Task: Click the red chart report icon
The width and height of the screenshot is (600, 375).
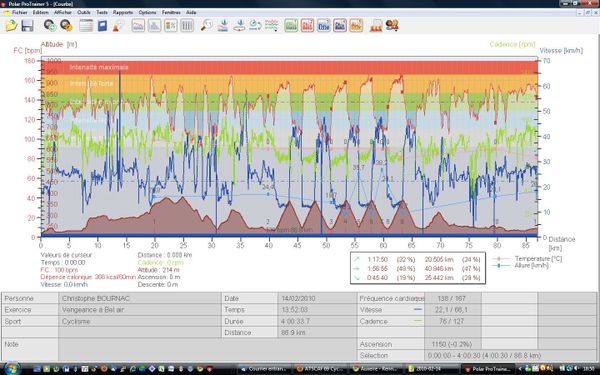Action: (307, 26)
